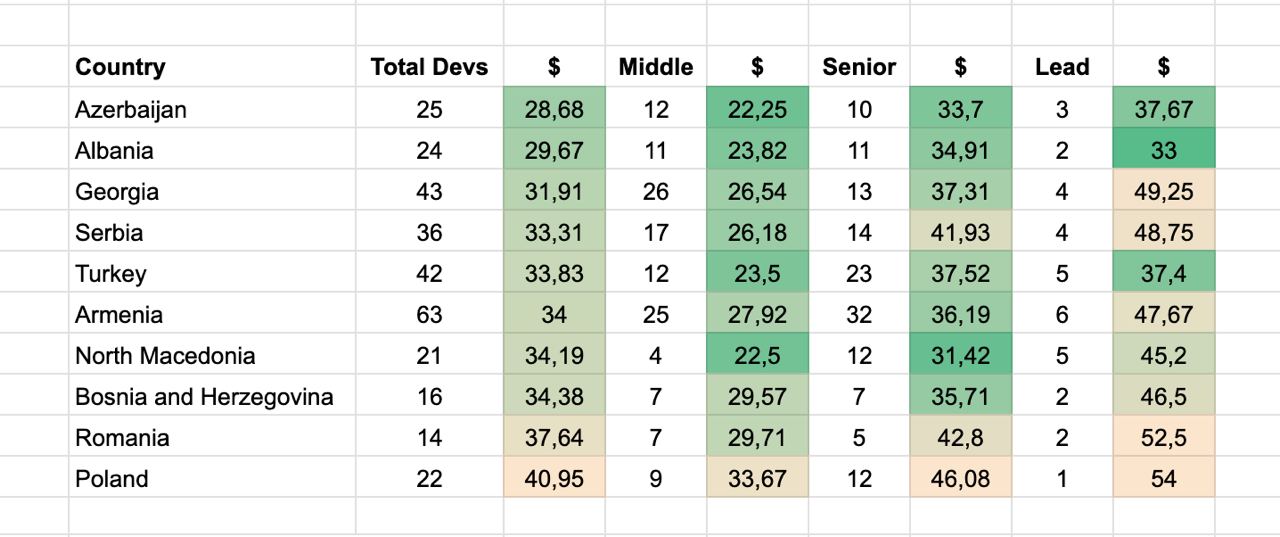The width and height of the screenshot is (1280, 537).
Task: Click Azerbaijan's Middle salary cell 22,25
Action: pos(757,109)
